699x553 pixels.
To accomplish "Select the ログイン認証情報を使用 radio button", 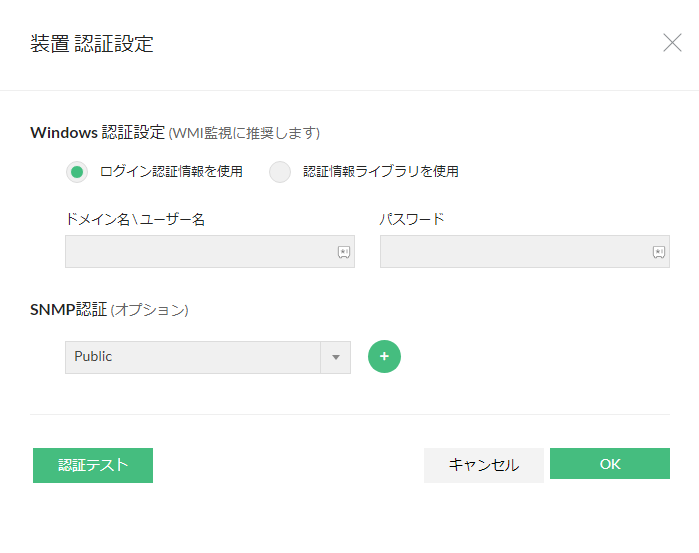I will pyautogui.click(x=77, y=172).
